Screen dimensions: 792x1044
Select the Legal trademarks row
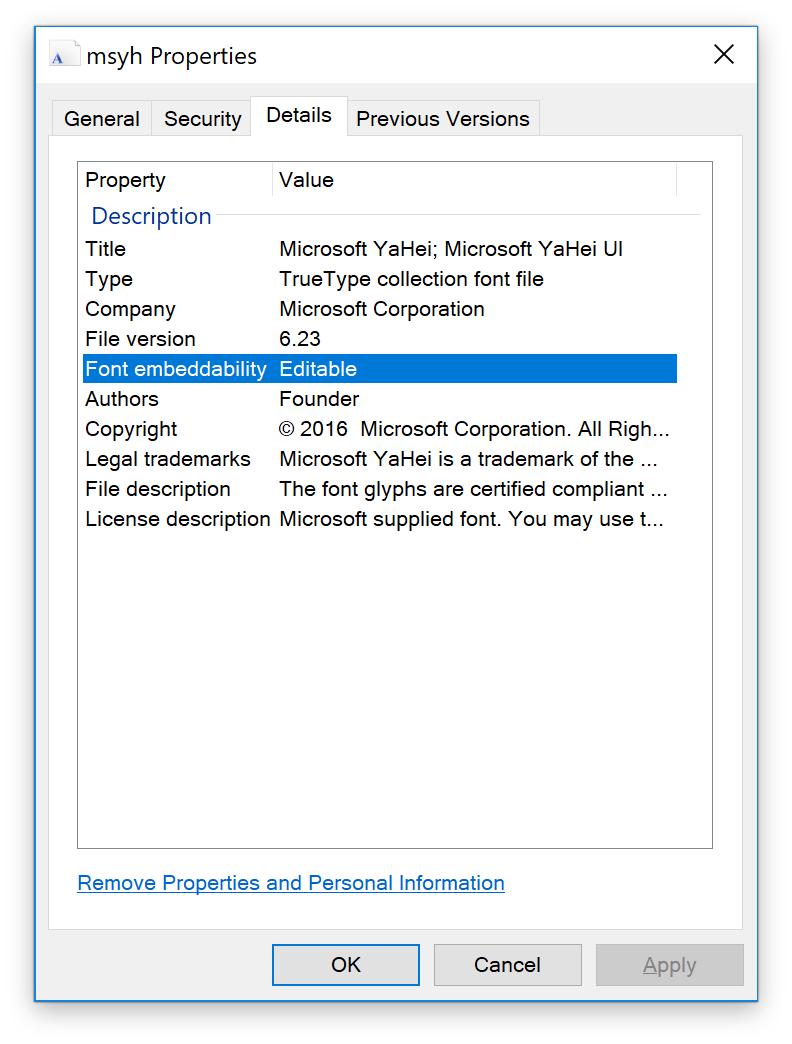click(379, 459)
